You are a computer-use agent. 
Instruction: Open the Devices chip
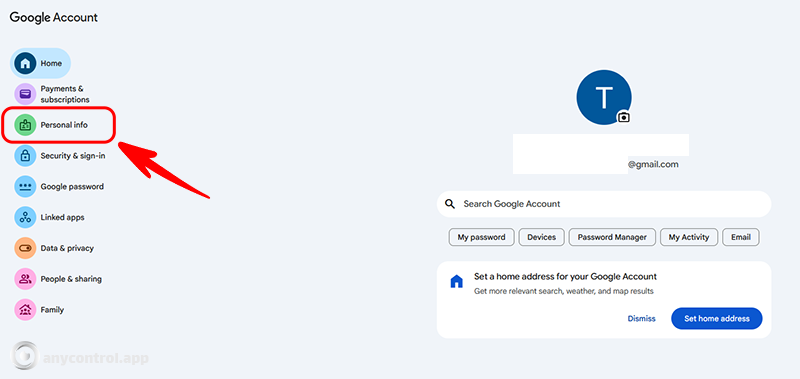coord(541,237)
